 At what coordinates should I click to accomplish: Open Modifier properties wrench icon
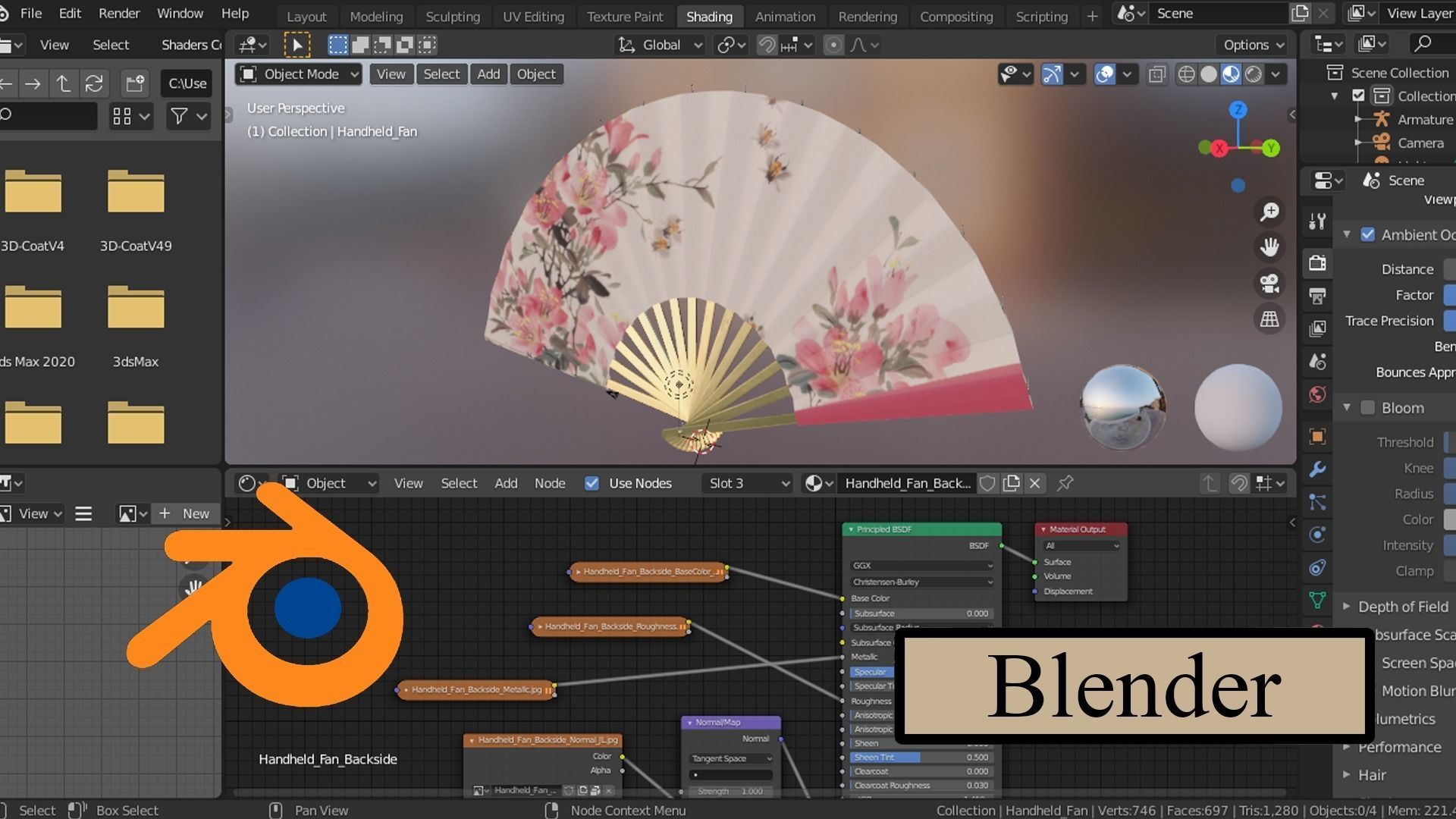[x=1317, y=469]
